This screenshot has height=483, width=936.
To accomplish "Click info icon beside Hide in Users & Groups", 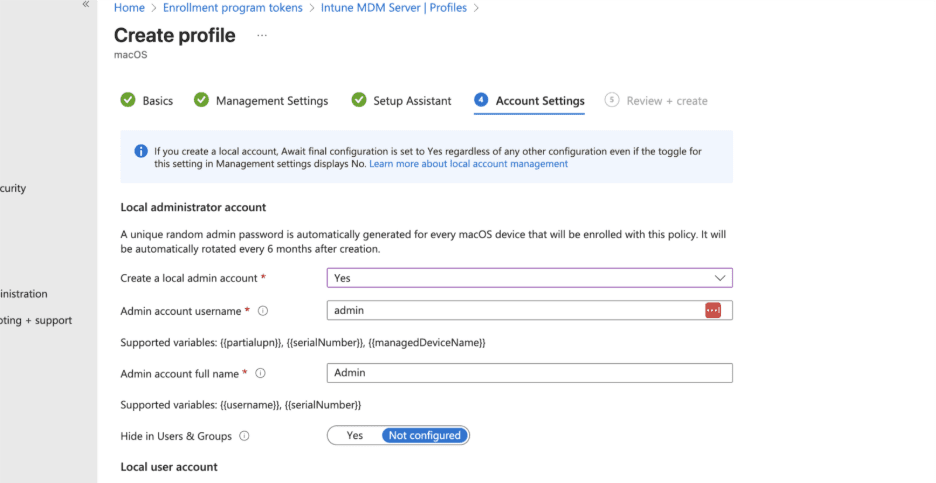I will point(244,436).
